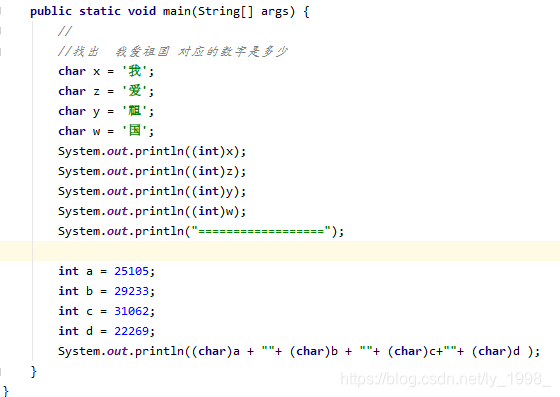Click the (char)b cast in the last println
560x397 pixels.
[x=314, y=351]
